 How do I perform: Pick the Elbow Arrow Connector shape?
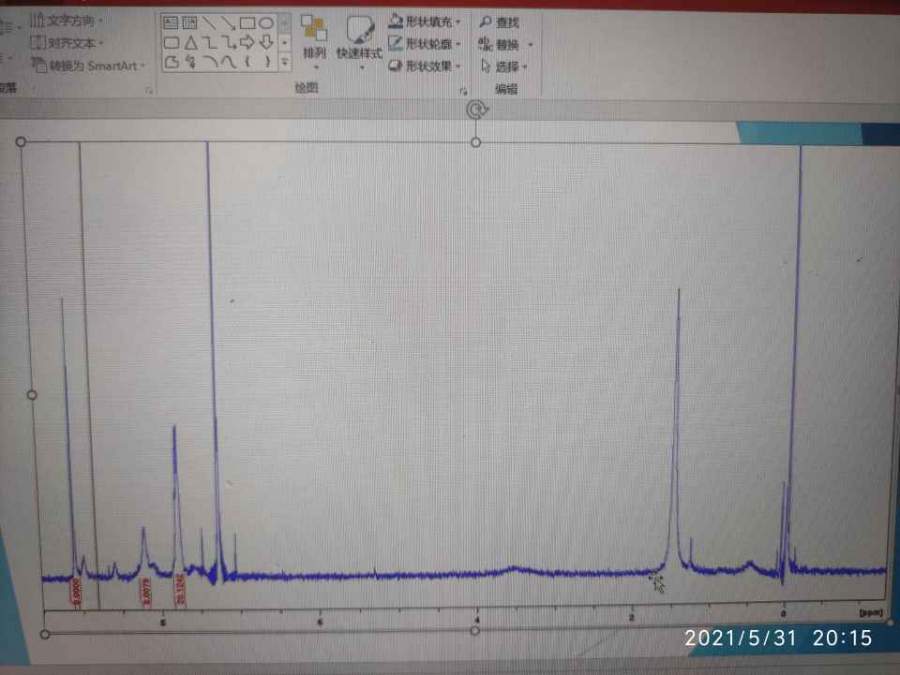click(228, 42)
